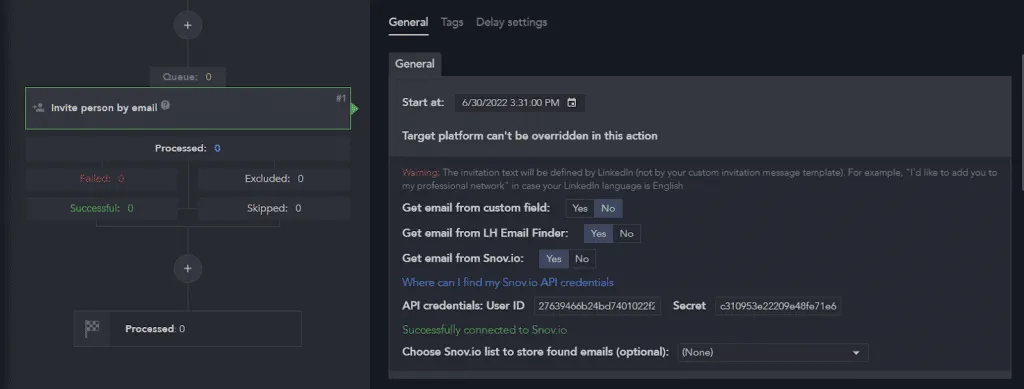This screenshot has width=1024, height=389.
Task: Open calendar picker for Start at
Action: (x=572, y=102)
